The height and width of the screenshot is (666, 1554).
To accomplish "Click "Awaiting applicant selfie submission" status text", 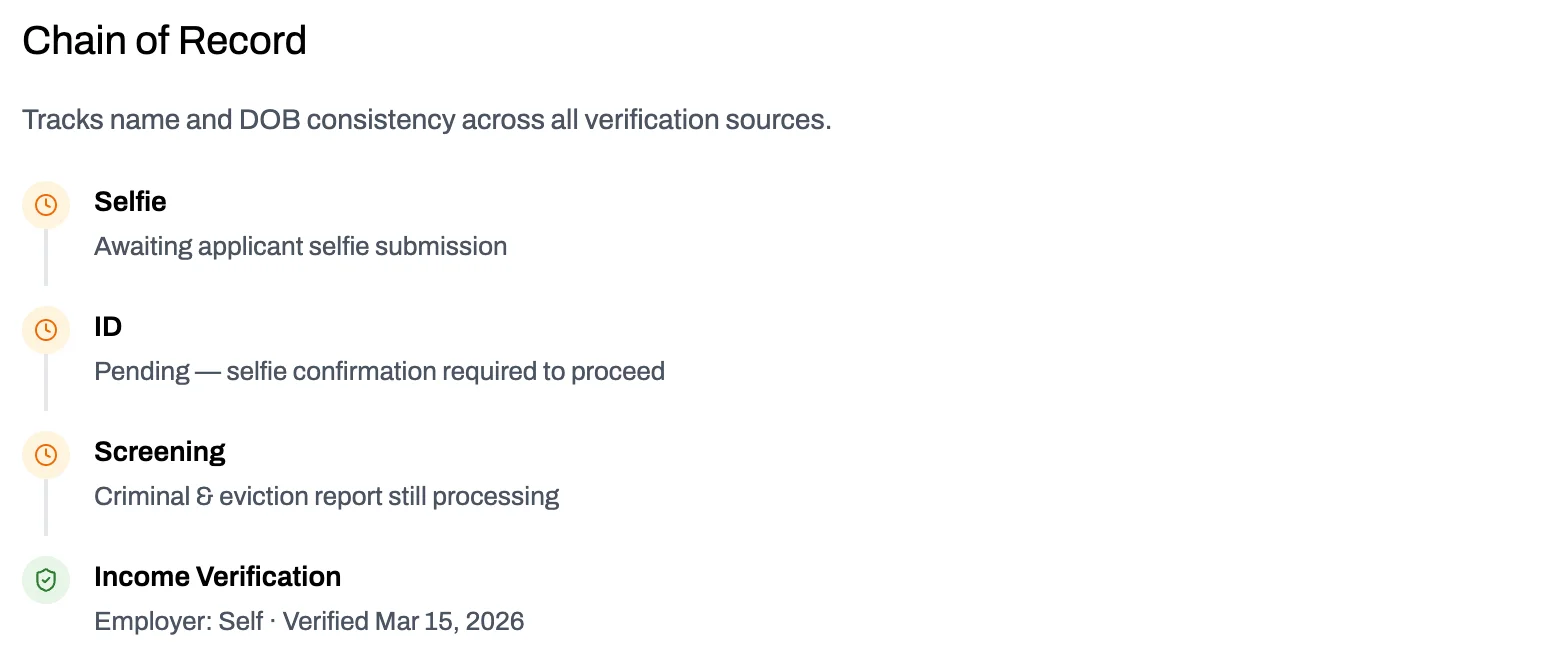I will (x=300, y=246).
